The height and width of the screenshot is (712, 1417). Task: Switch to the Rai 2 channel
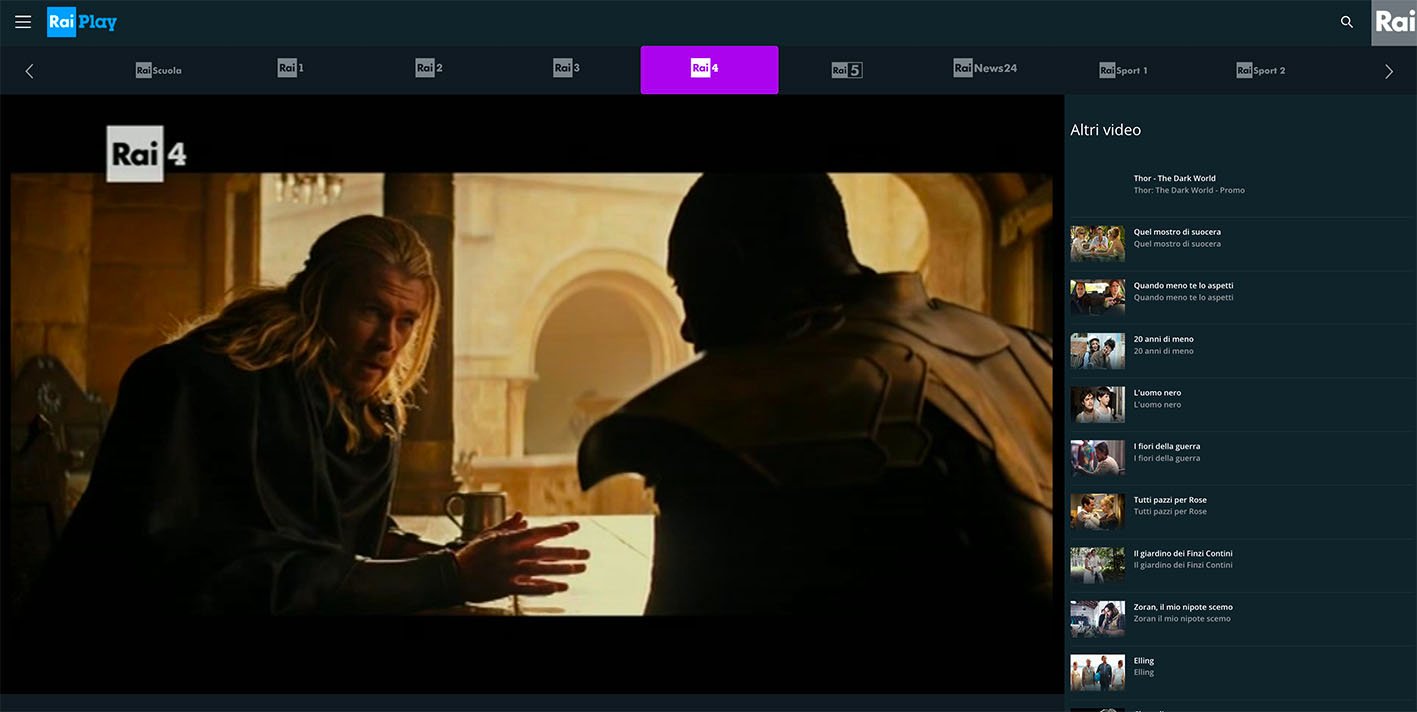click(x=429, y=68)
